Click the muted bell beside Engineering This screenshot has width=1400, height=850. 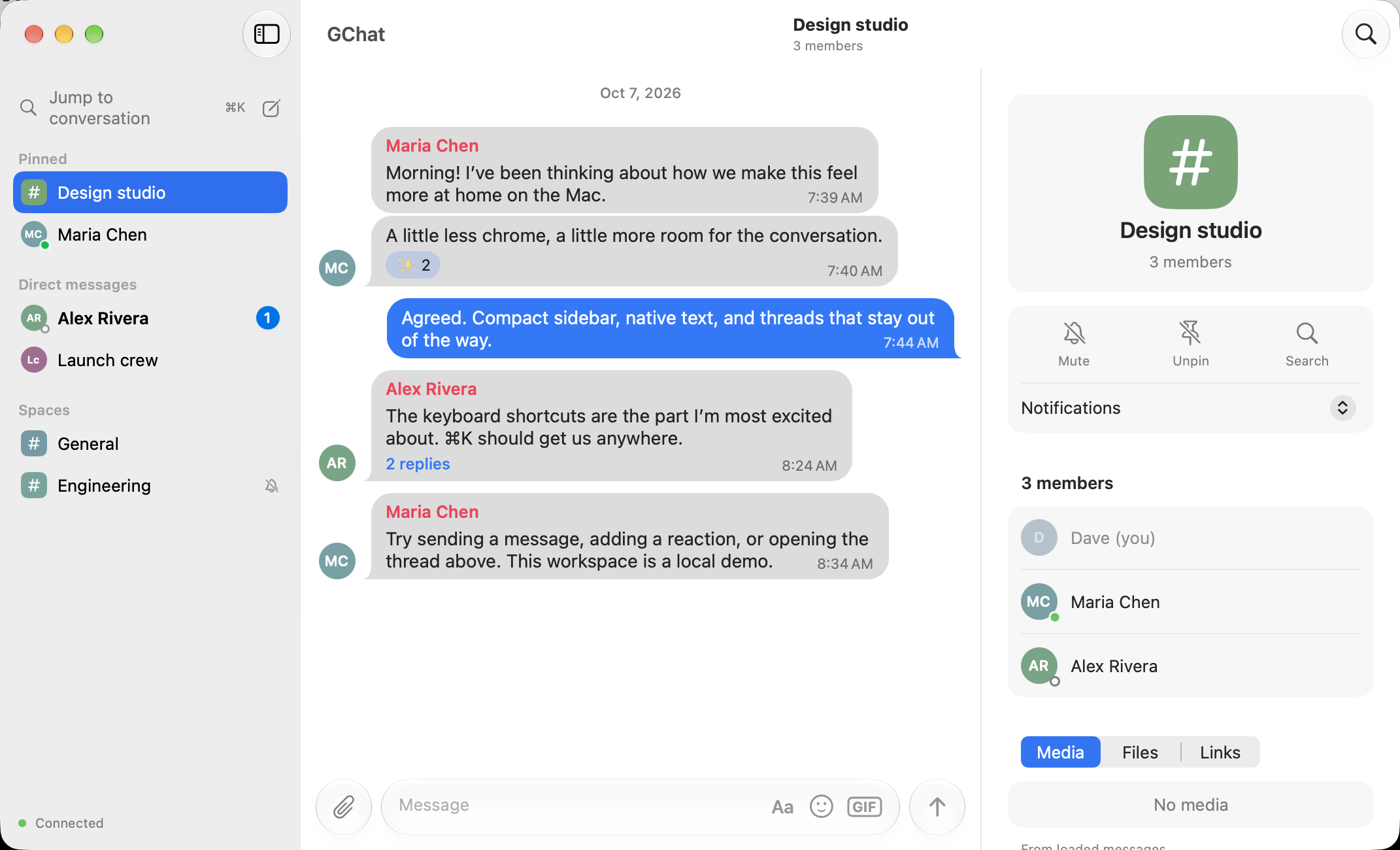272,486
